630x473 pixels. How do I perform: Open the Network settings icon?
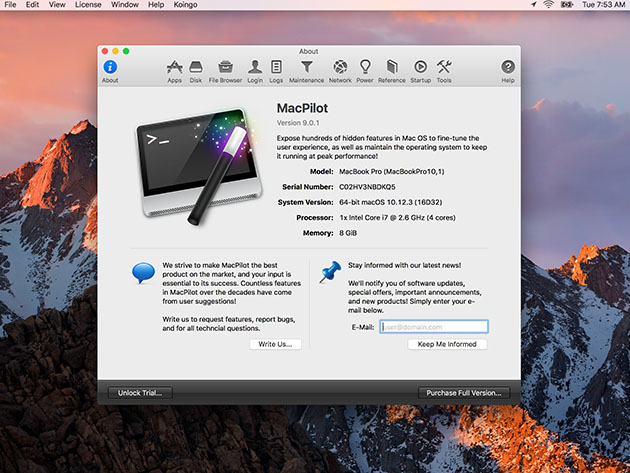(340, 68)
